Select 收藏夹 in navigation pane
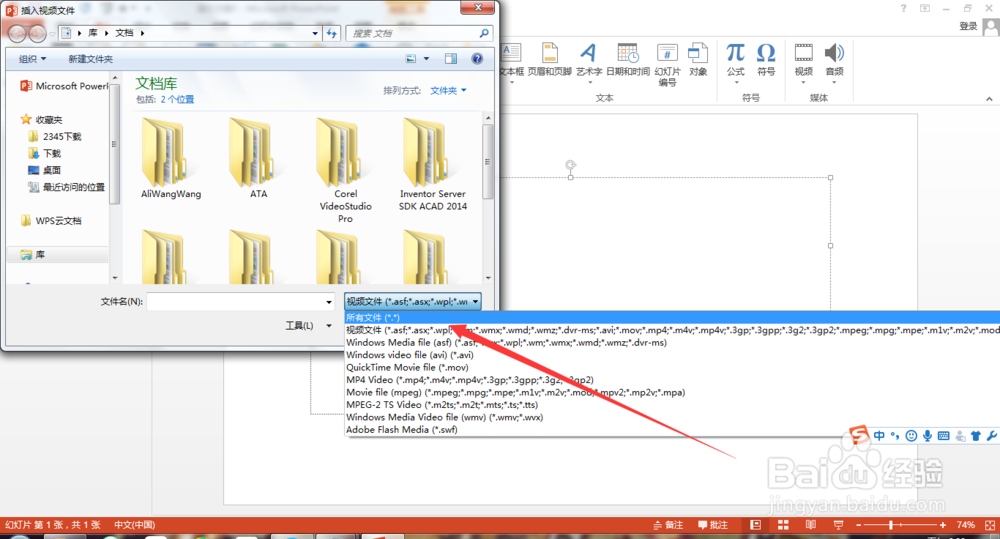The width and height of the screenshot is (1000, 539). 42,120
